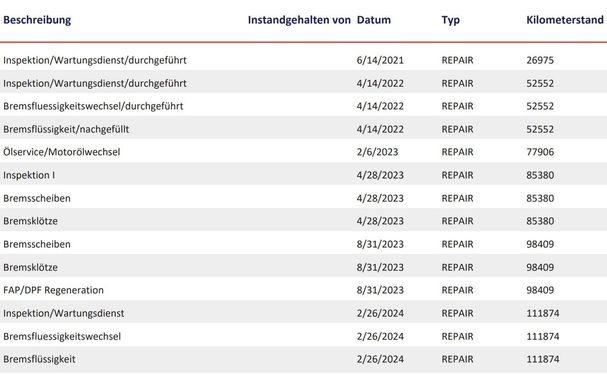The height and width of the screenshot is (376, 607).
Task: Click the date 2/6/2023
Action: point(377,152)
